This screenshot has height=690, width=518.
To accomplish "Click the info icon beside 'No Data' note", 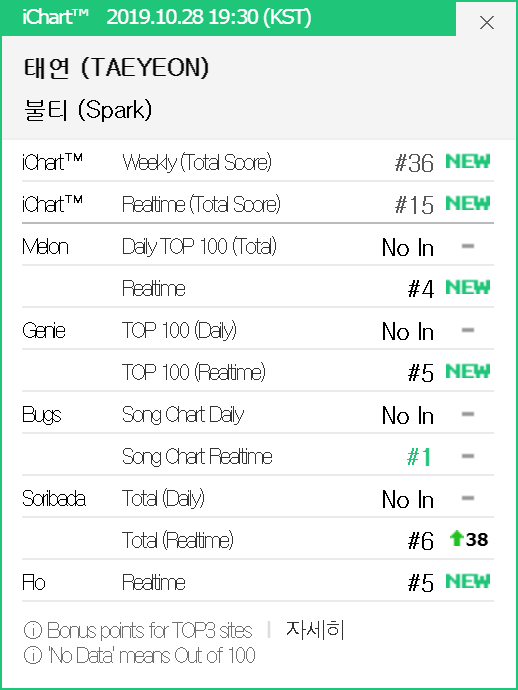I will coord(33,655).
